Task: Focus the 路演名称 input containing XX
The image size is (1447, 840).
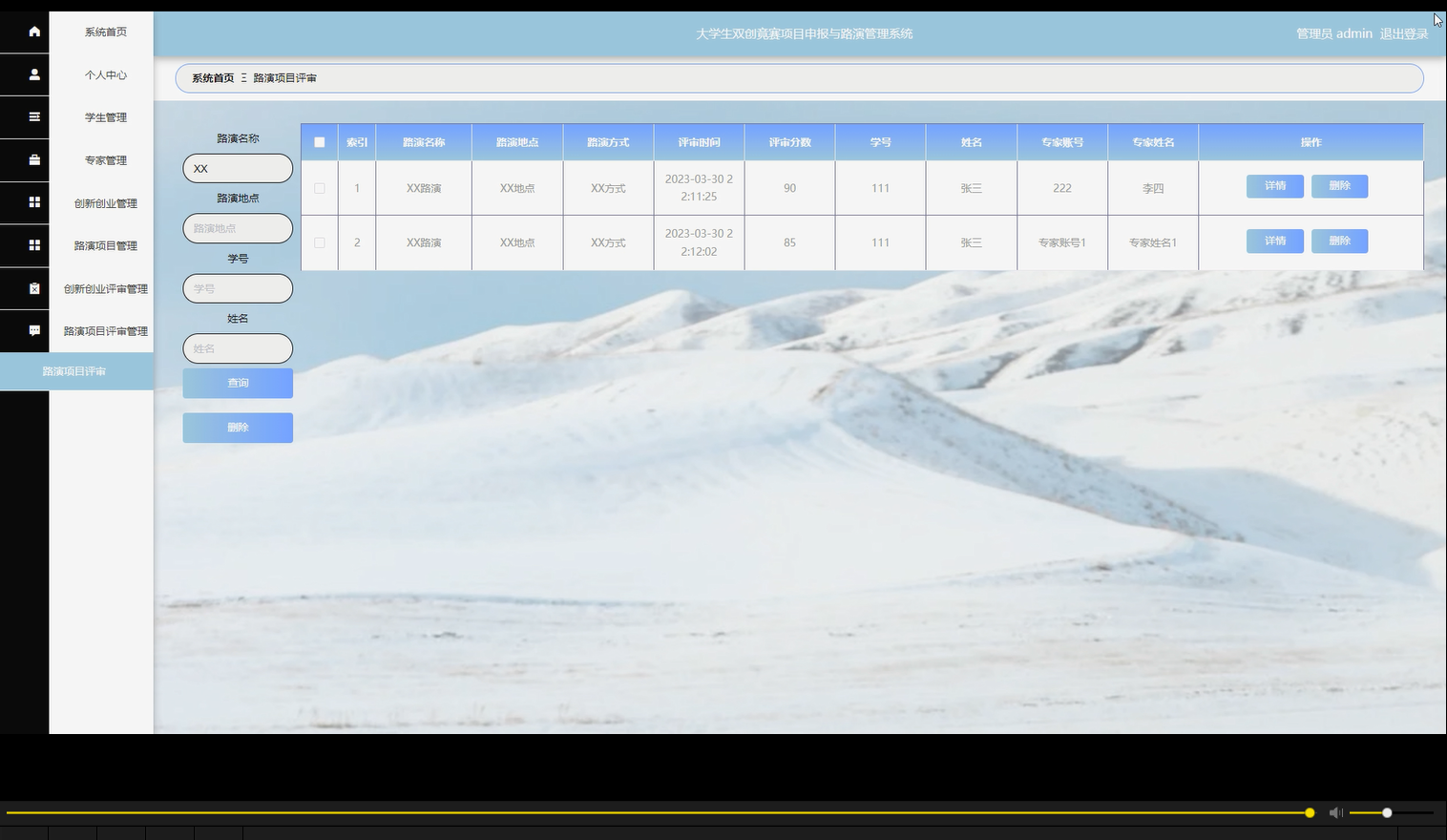Action: tap(238, 168)
